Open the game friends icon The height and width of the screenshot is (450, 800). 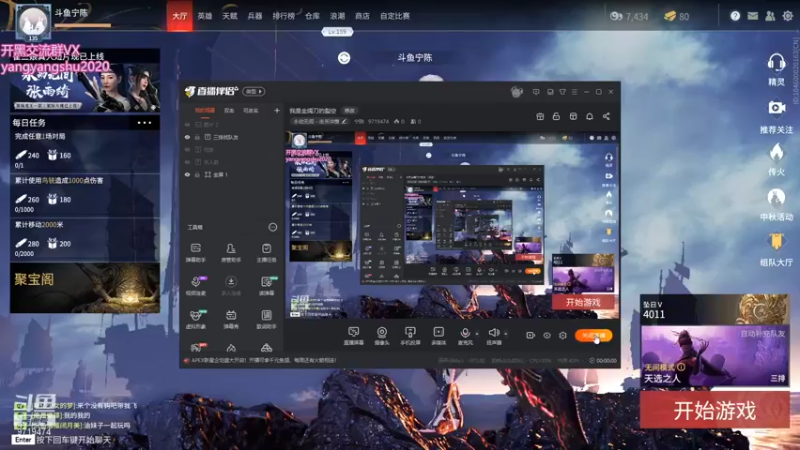(770, 16)
